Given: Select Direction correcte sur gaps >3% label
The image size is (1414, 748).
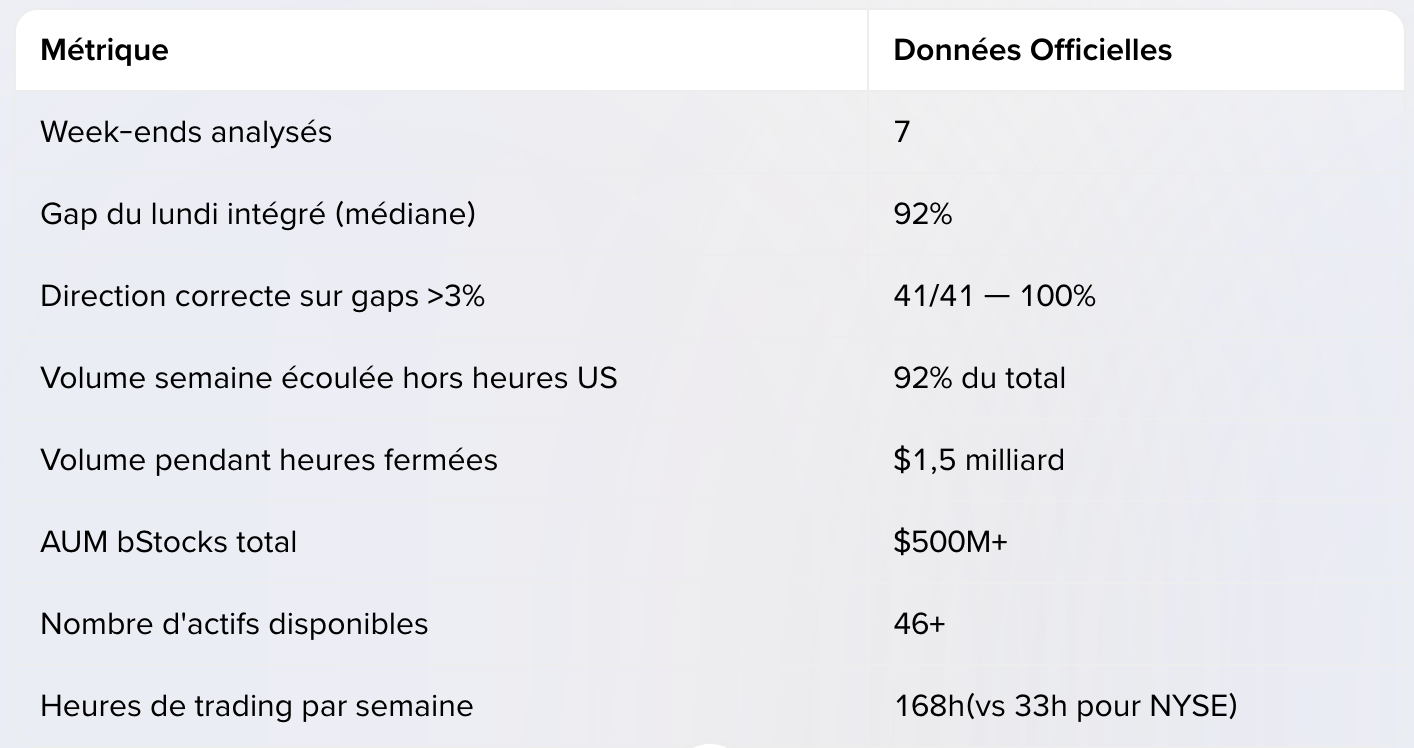Looking at the screenshot, I should point(262,295).
